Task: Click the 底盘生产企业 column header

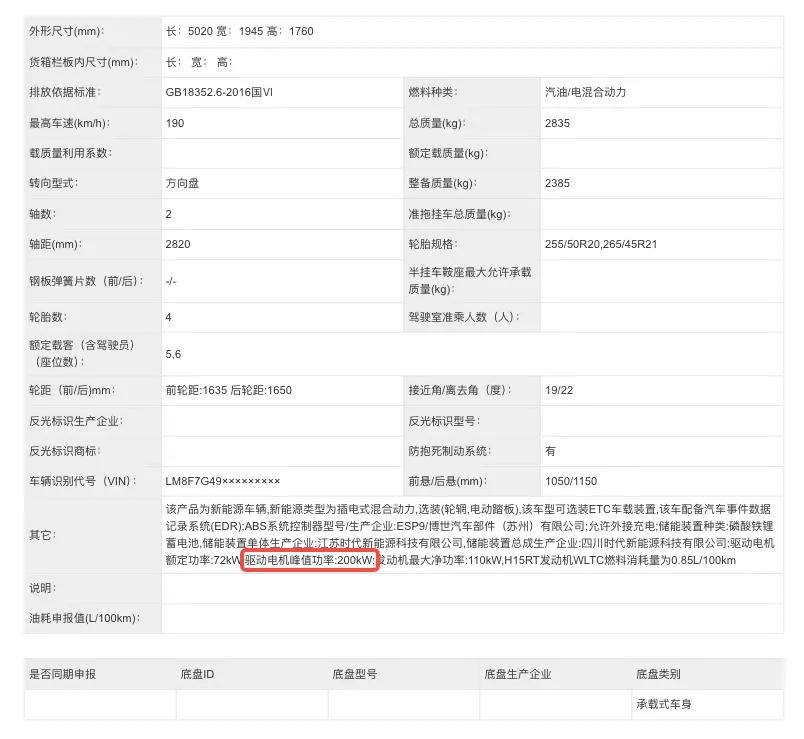Action: point(518,674)
